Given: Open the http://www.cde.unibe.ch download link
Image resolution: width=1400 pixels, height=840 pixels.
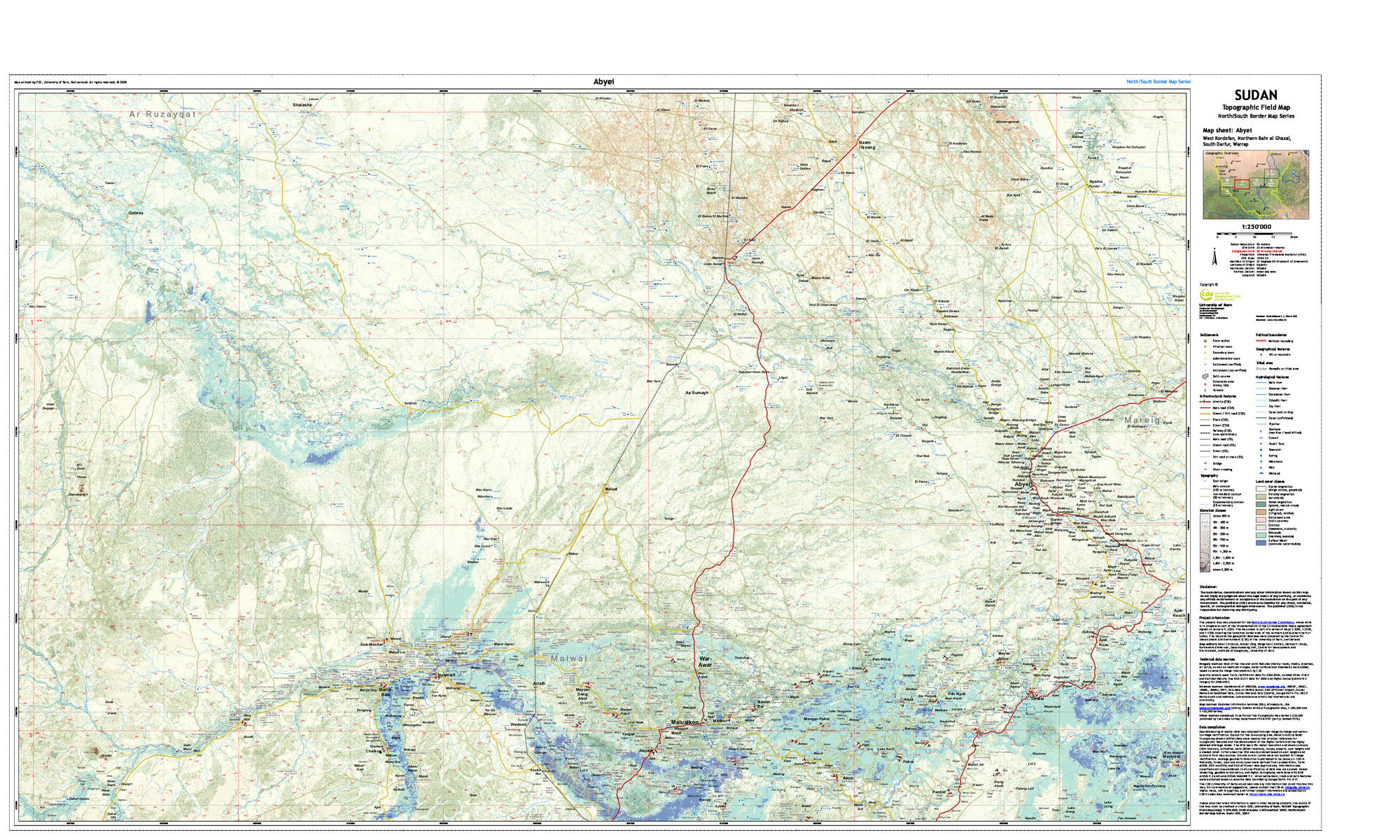Looking at the screenshot, I should tap(1267, 794).
